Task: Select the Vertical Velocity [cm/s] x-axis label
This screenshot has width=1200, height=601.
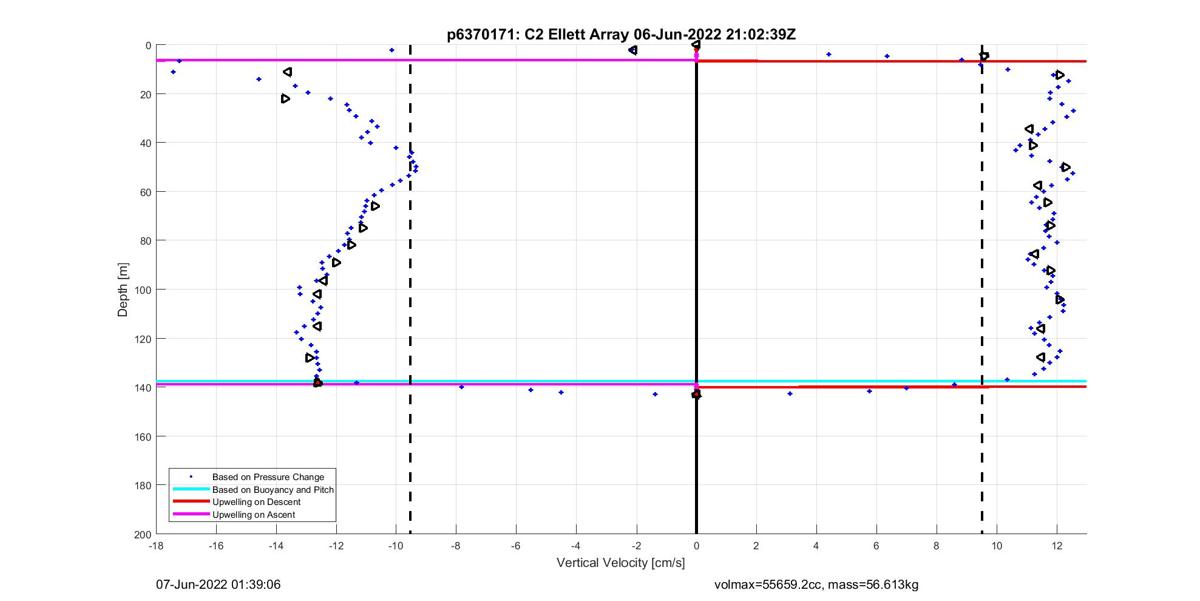Action: (x=621, y=564)
